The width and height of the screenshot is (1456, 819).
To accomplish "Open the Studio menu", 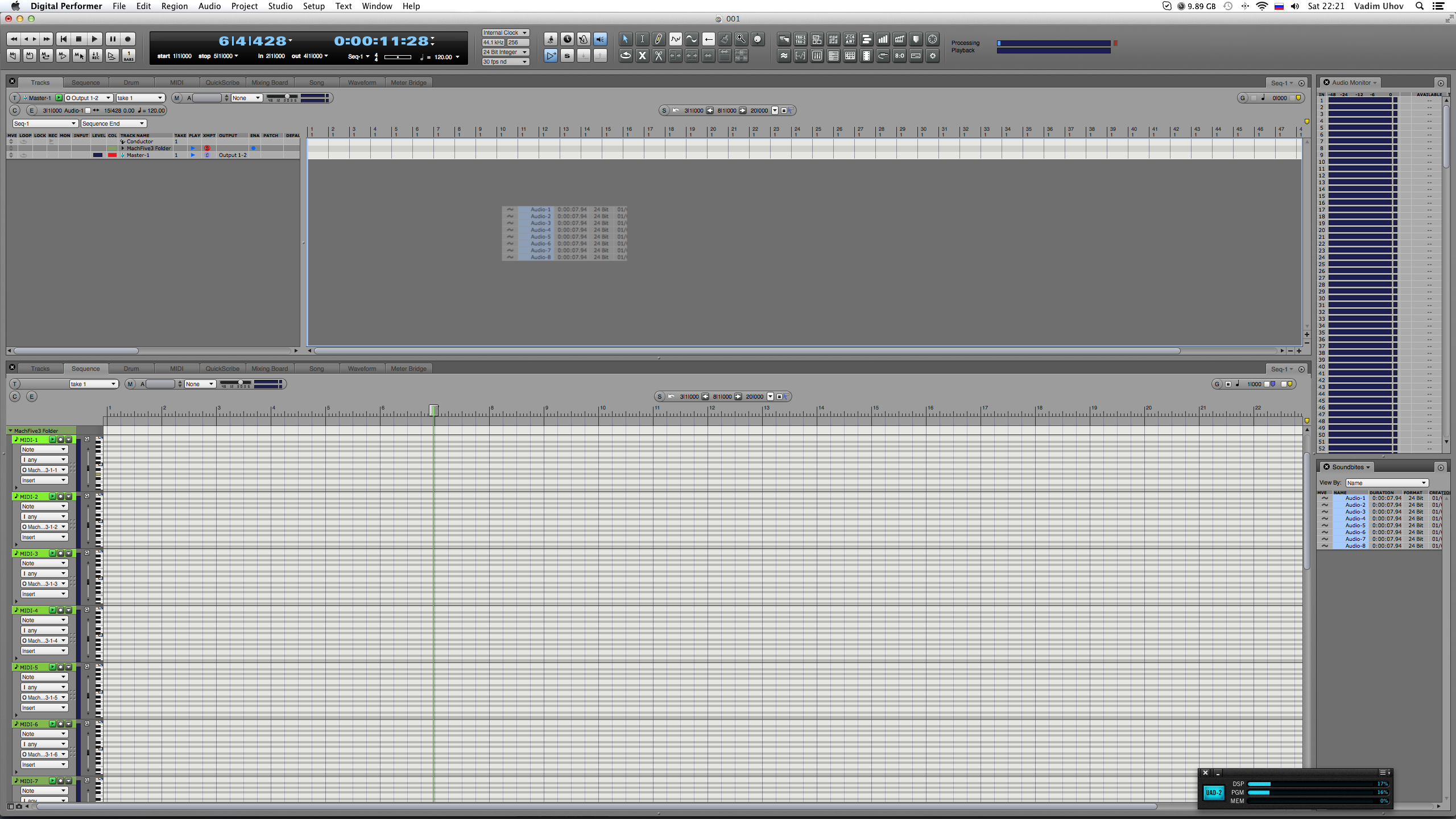I will tap(280, 6).
